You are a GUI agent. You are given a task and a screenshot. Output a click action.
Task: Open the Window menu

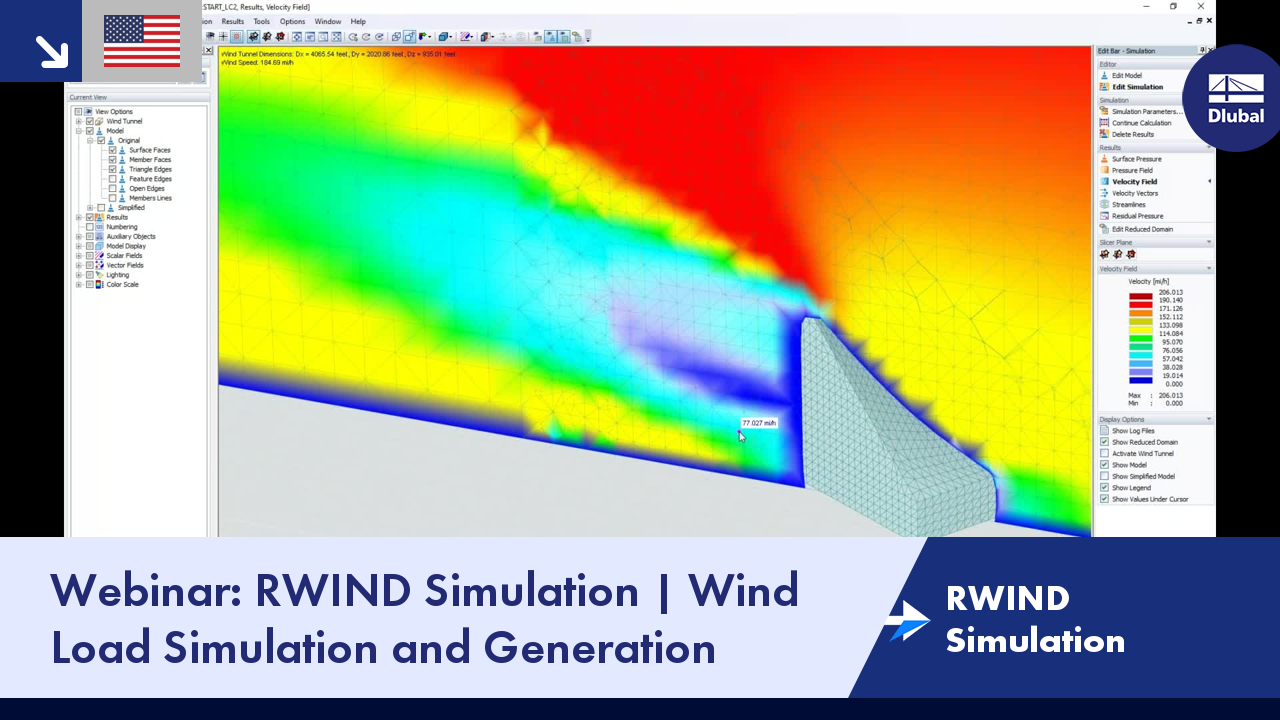click(x=328, y=21)
